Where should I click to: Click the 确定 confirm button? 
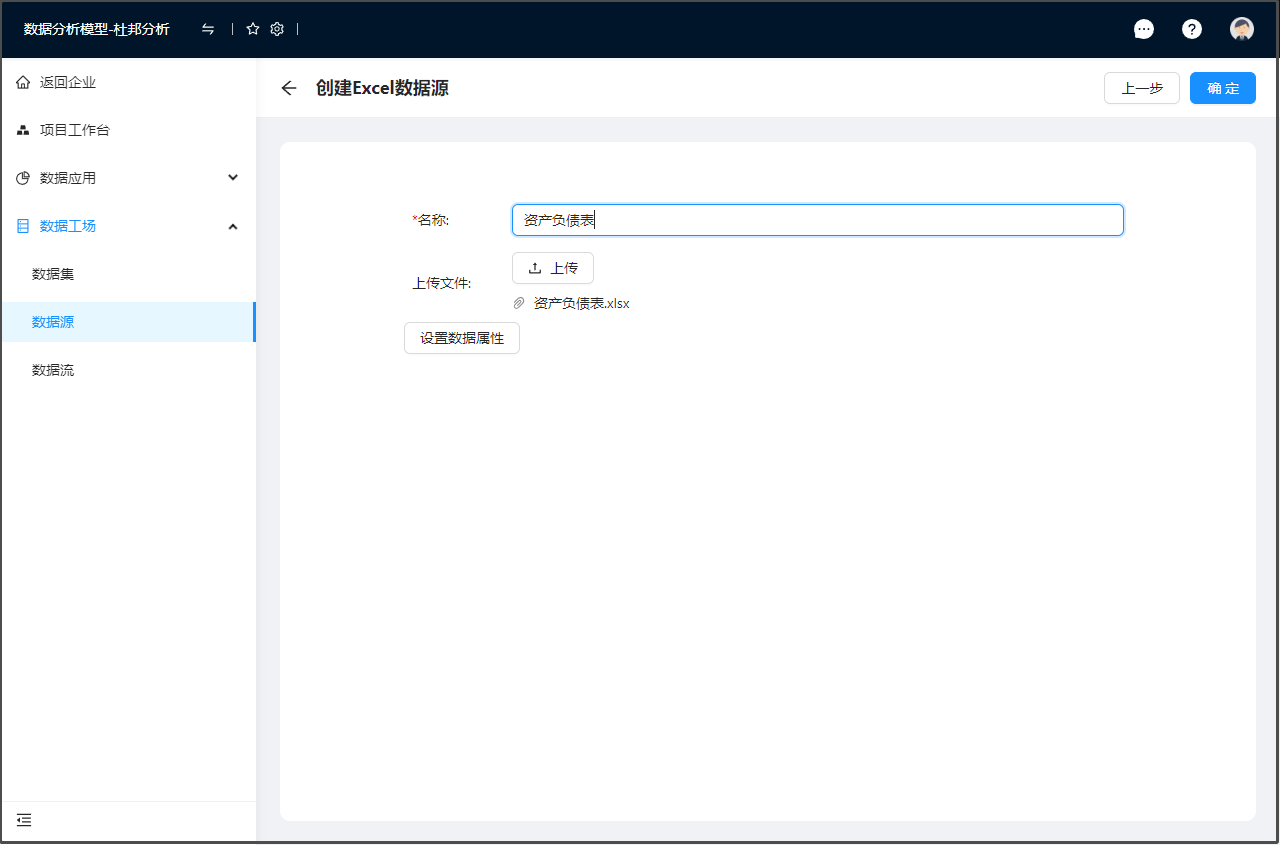coord(1222,88)
